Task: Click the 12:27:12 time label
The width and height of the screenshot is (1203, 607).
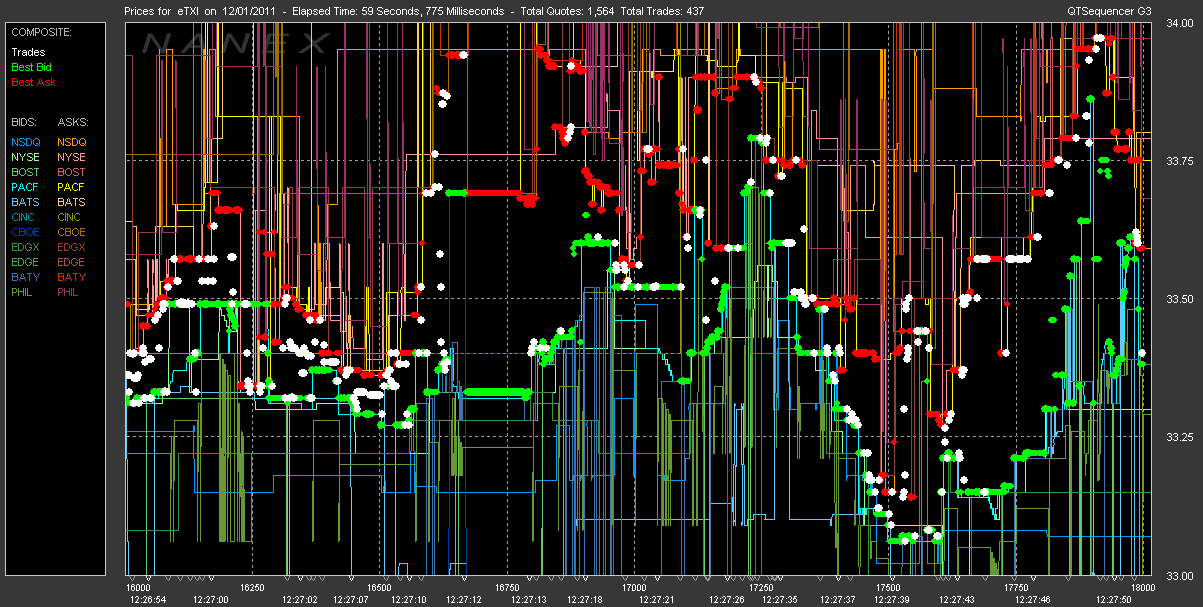Action: coord(466,599)
